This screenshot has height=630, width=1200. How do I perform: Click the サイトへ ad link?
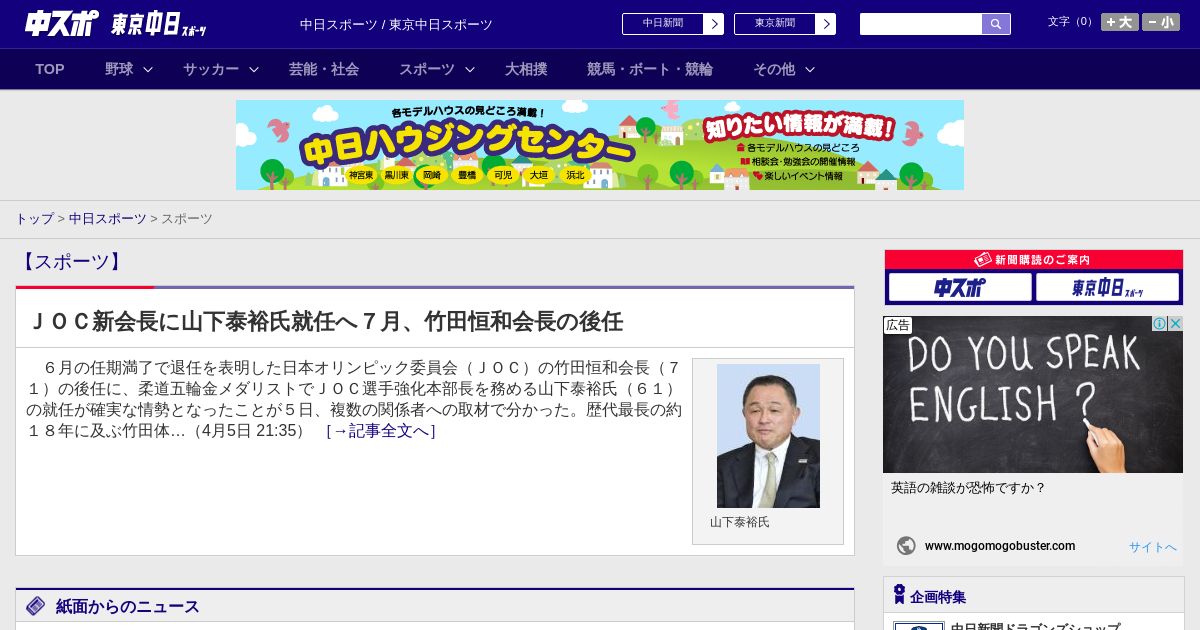(x=1153, y=547)
